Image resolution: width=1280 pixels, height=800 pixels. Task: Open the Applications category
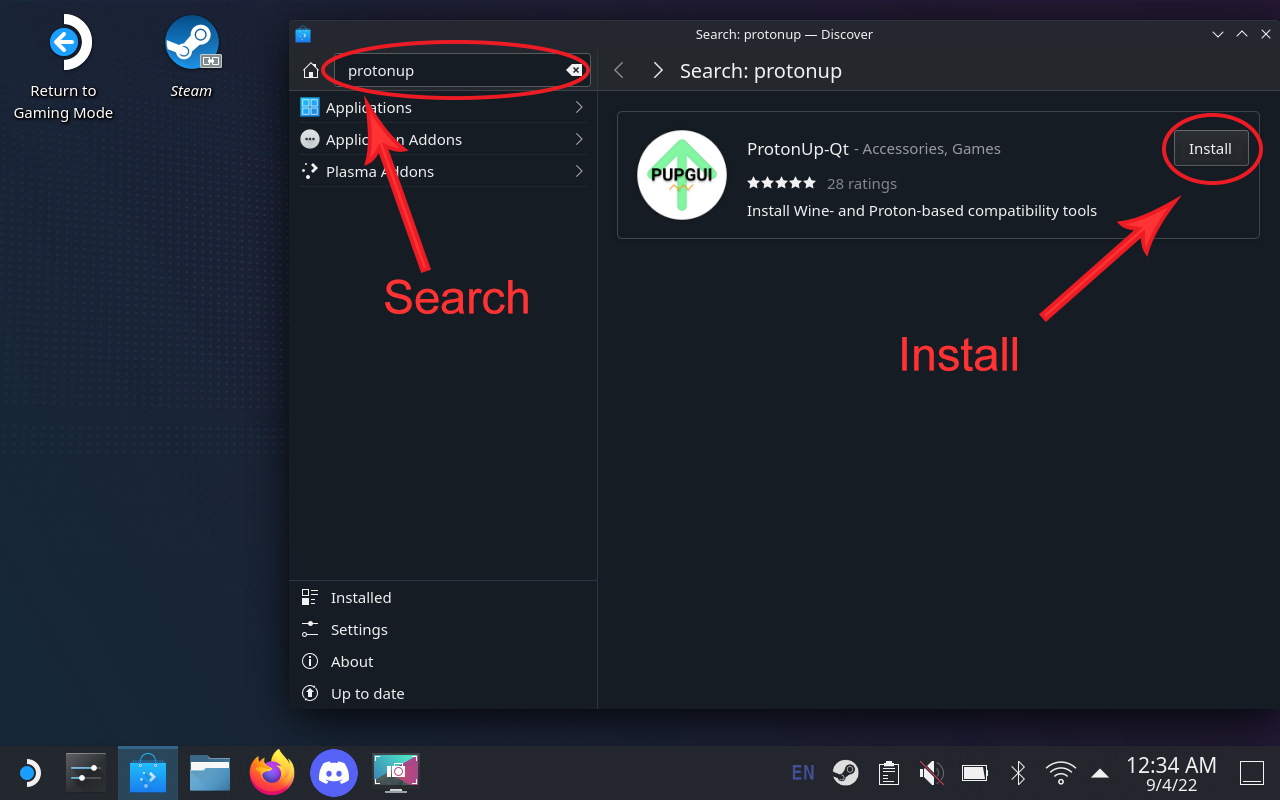(x=443, y=107)
